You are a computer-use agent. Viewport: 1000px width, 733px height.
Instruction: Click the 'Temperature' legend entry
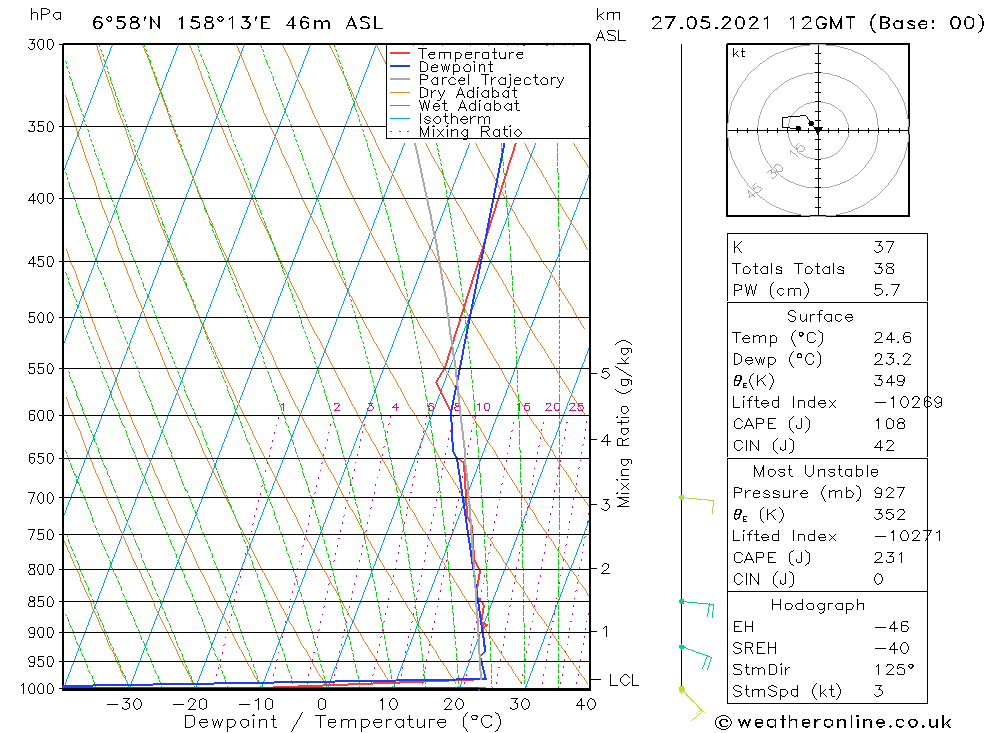471,54
